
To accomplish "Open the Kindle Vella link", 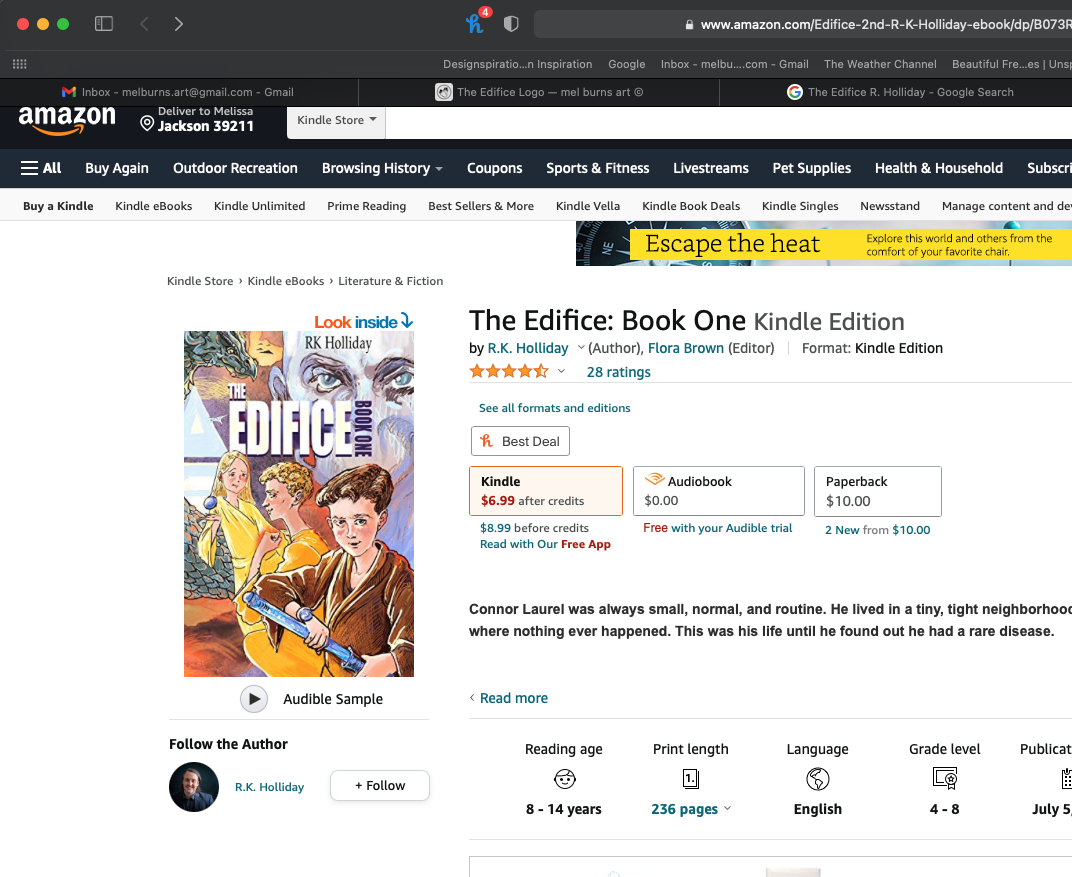I will (588, 206).
